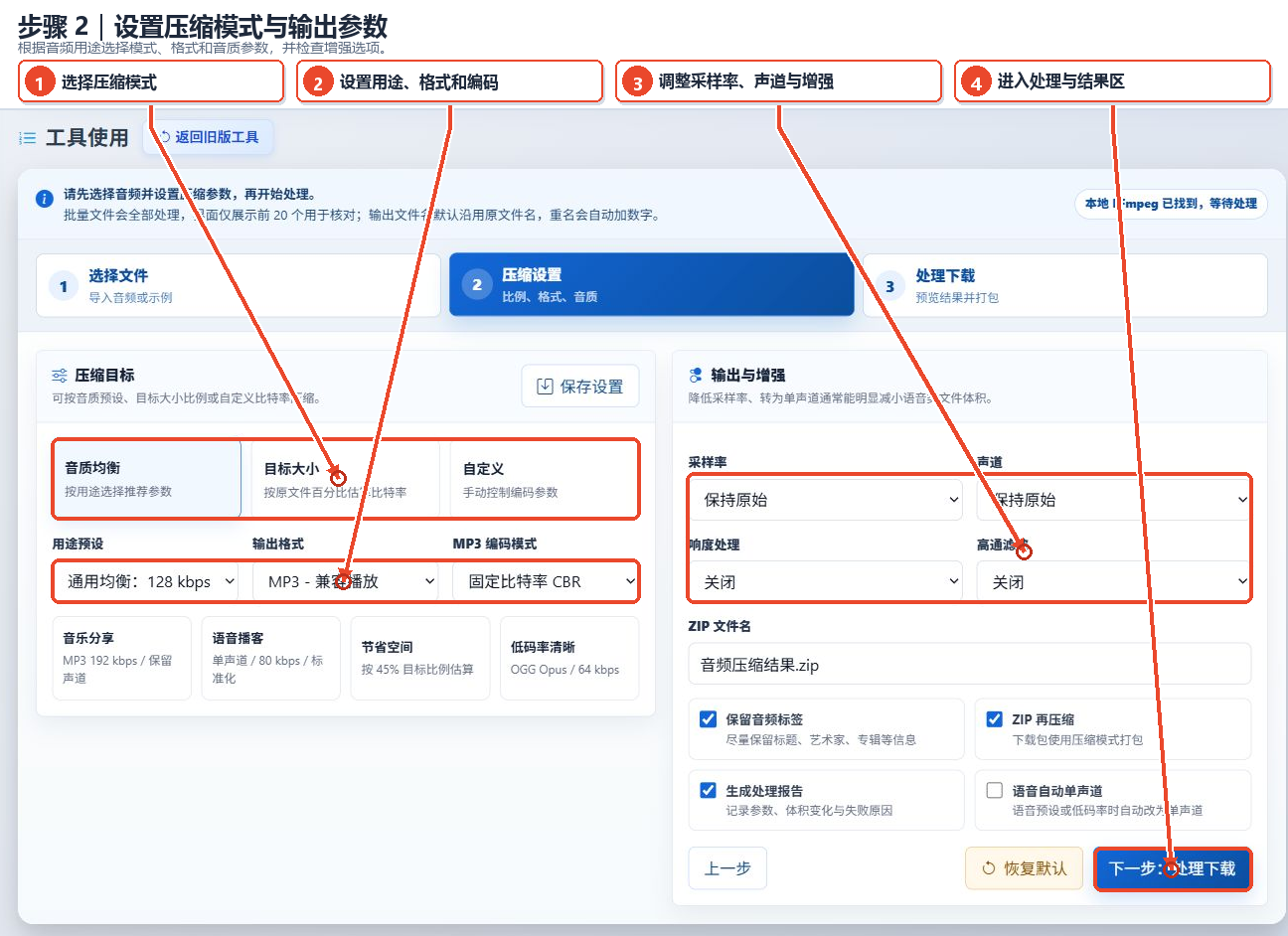Image resolution: width=1288 pixels, height=936 pixels.
Task: Select step 2 压缩设置 tab
Action: click(x=652, y=285)
